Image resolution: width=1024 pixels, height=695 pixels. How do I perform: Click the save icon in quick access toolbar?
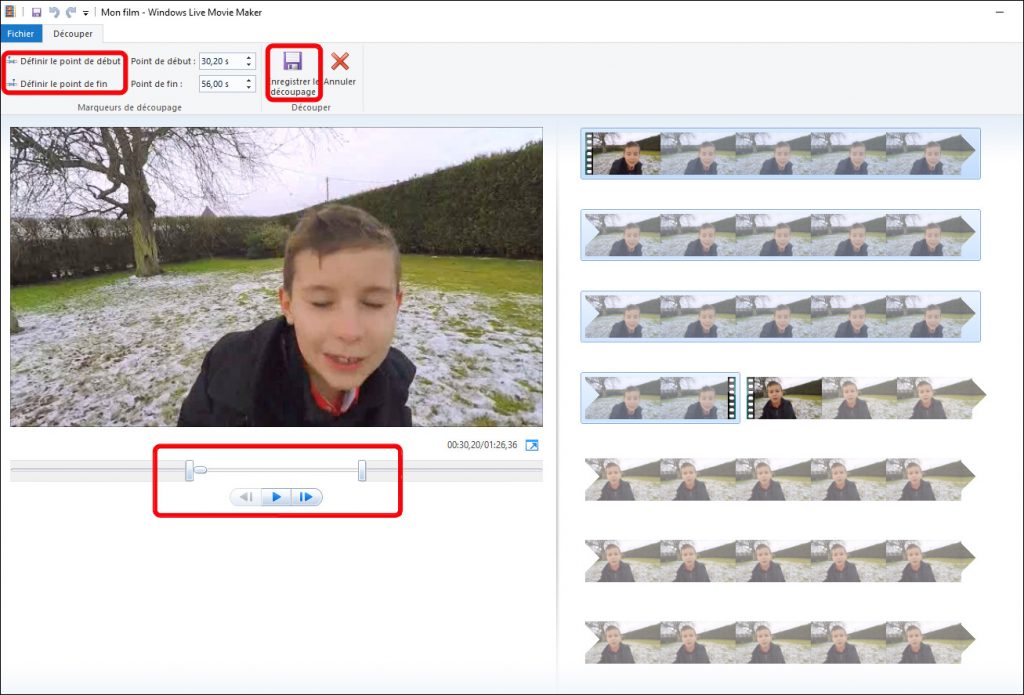coord(37,12)
